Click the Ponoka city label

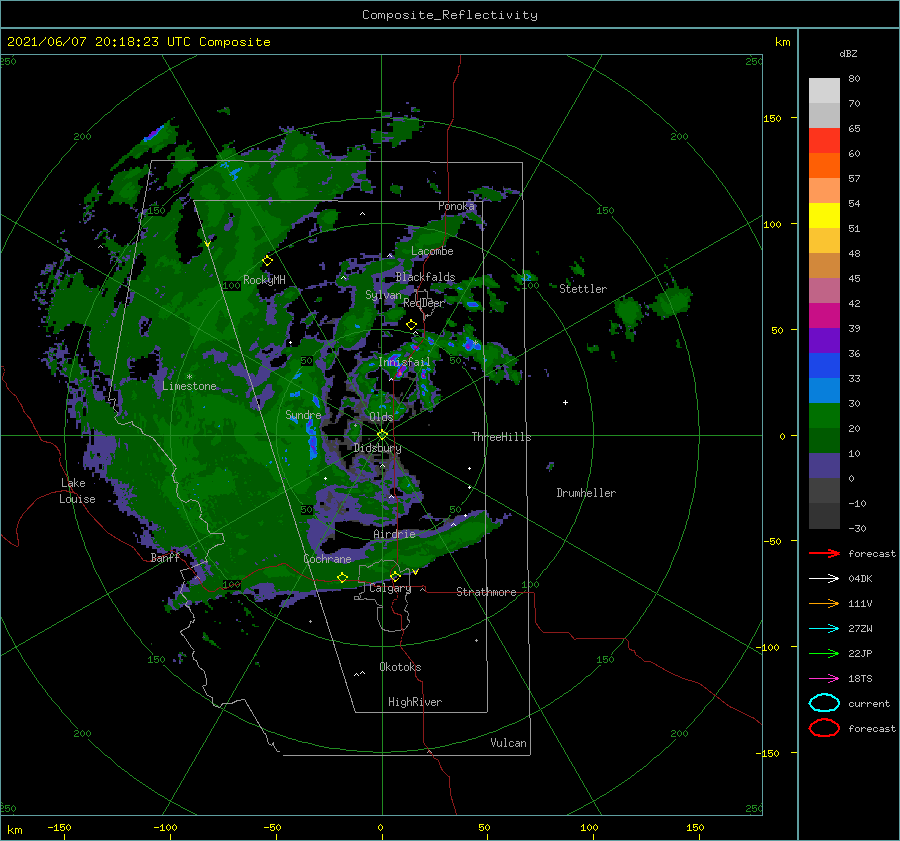pos(456,206)
